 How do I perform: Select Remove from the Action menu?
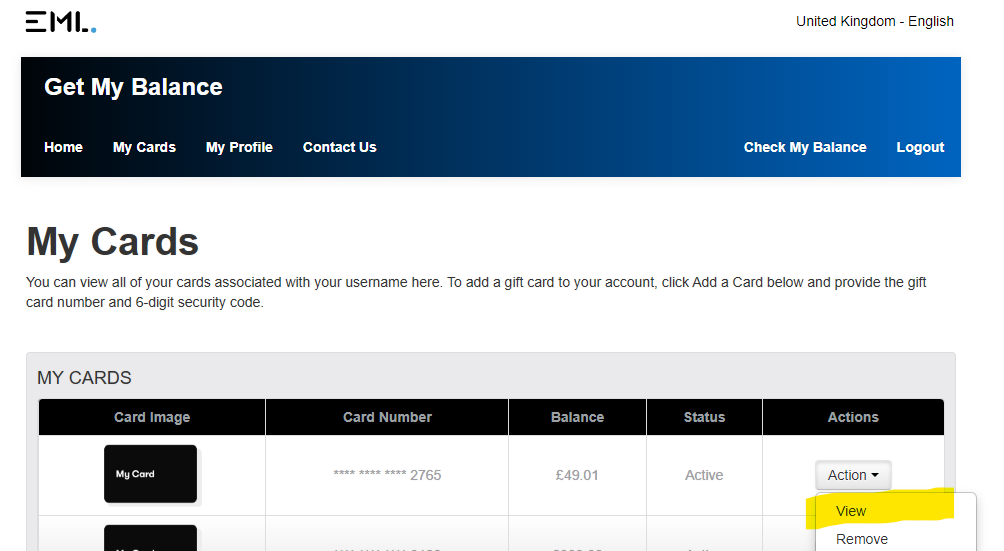tap(862, 539)
